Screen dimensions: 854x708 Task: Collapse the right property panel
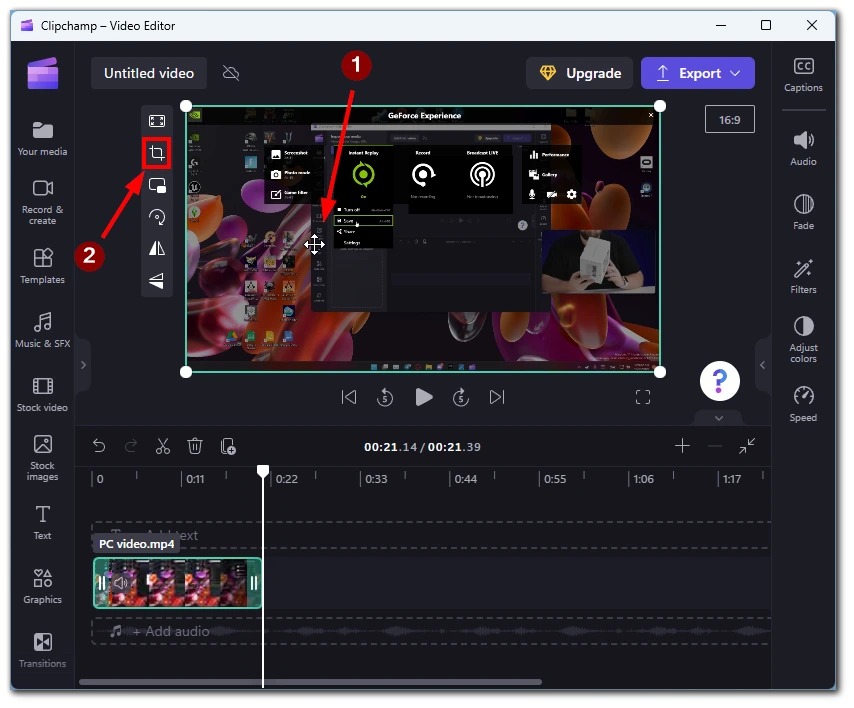[762, 365]
